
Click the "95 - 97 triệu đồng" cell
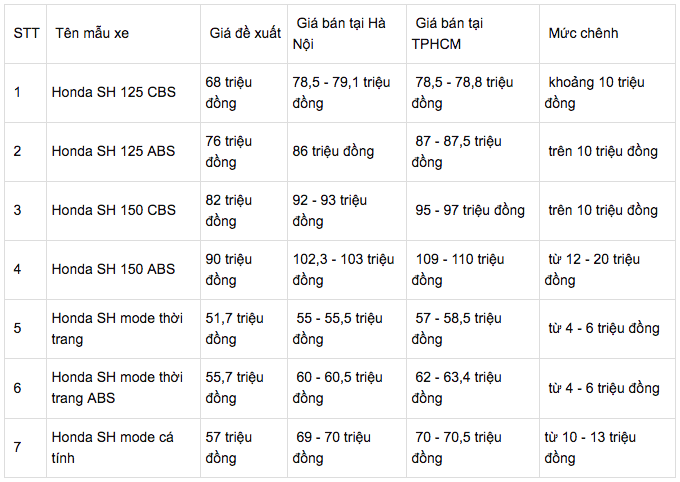[471, 210]
